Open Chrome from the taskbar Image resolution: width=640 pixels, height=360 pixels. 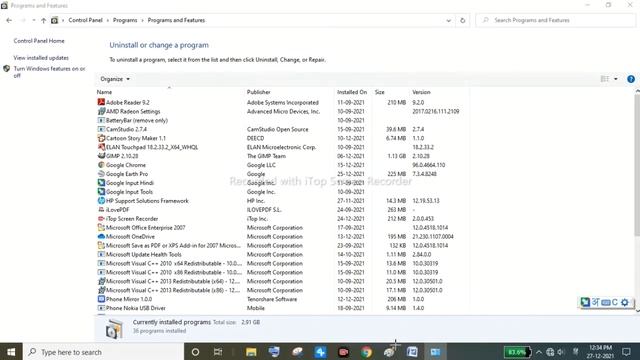pos(367,352)
